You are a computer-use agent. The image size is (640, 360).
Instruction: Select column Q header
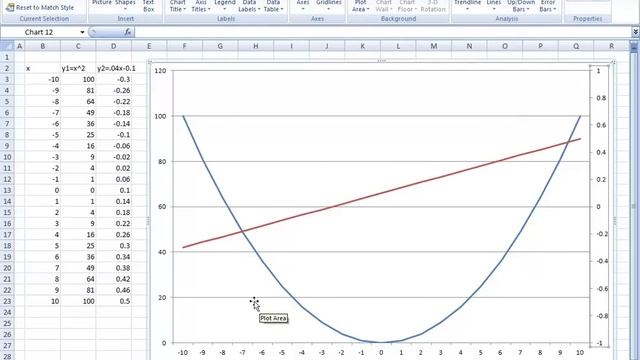point(576,46)
